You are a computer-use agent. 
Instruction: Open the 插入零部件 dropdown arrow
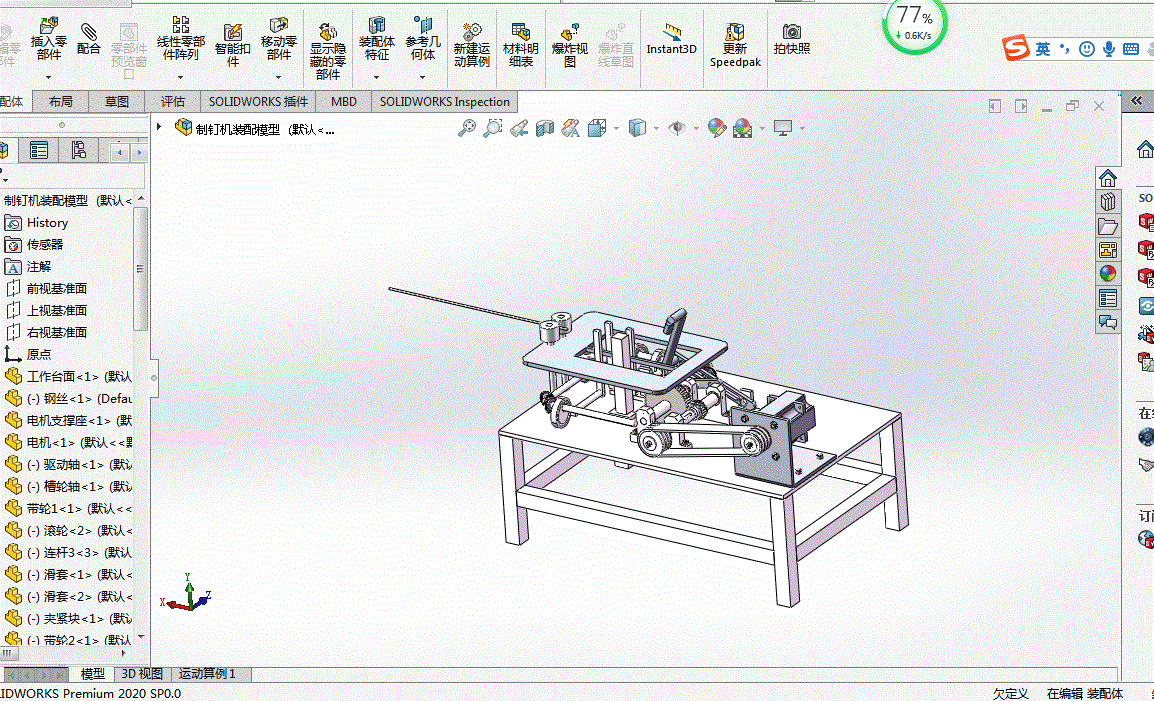(49, 77)
